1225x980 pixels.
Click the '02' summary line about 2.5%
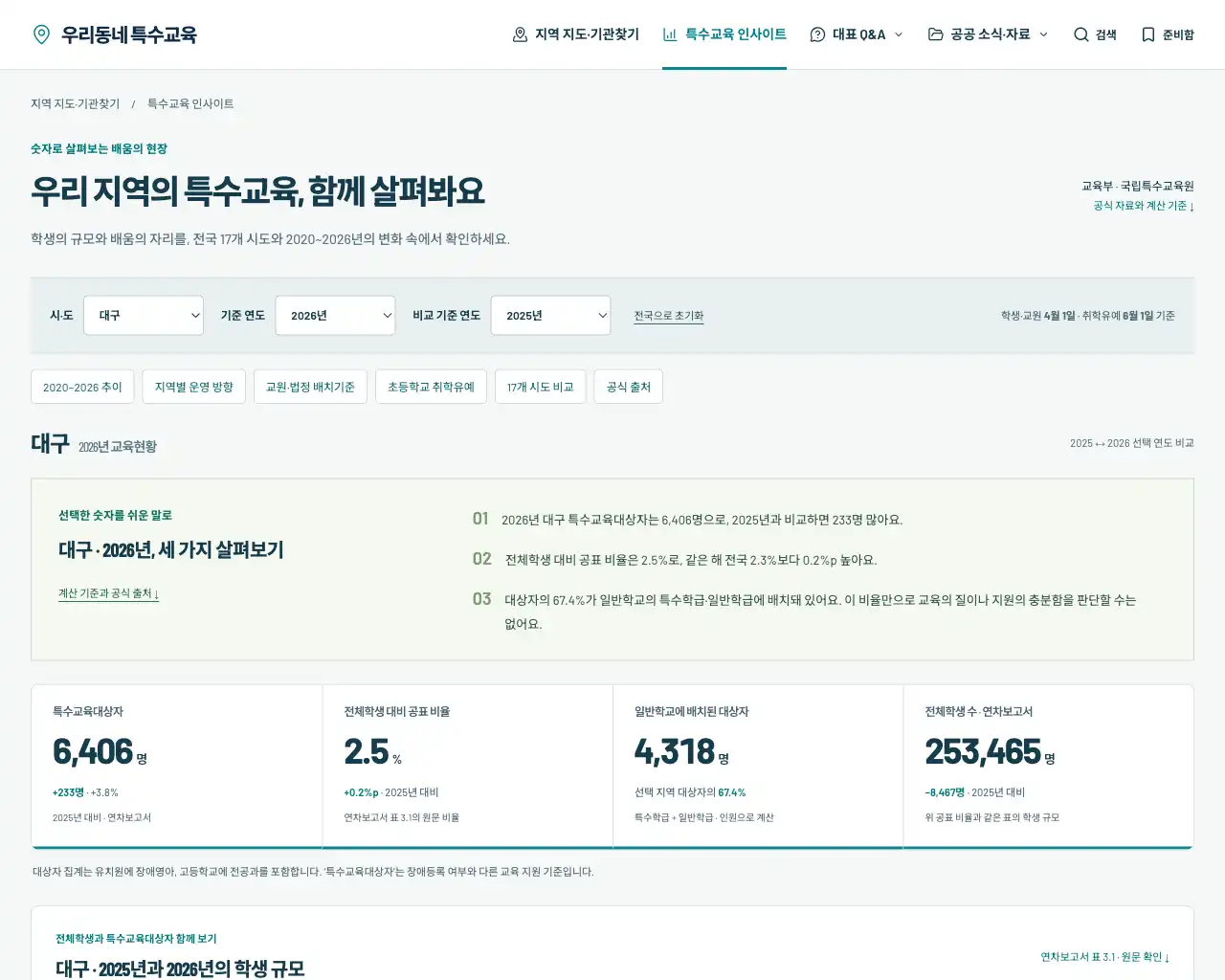pos(675,560)
